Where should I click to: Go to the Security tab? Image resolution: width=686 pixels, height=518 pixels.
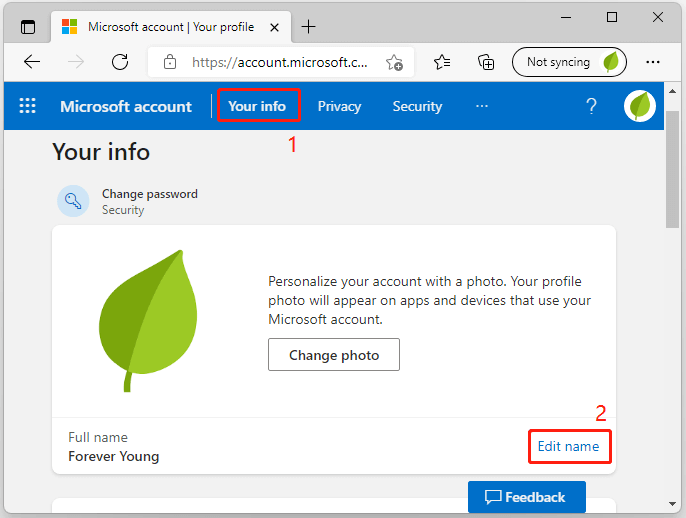(x=417, y=106)
